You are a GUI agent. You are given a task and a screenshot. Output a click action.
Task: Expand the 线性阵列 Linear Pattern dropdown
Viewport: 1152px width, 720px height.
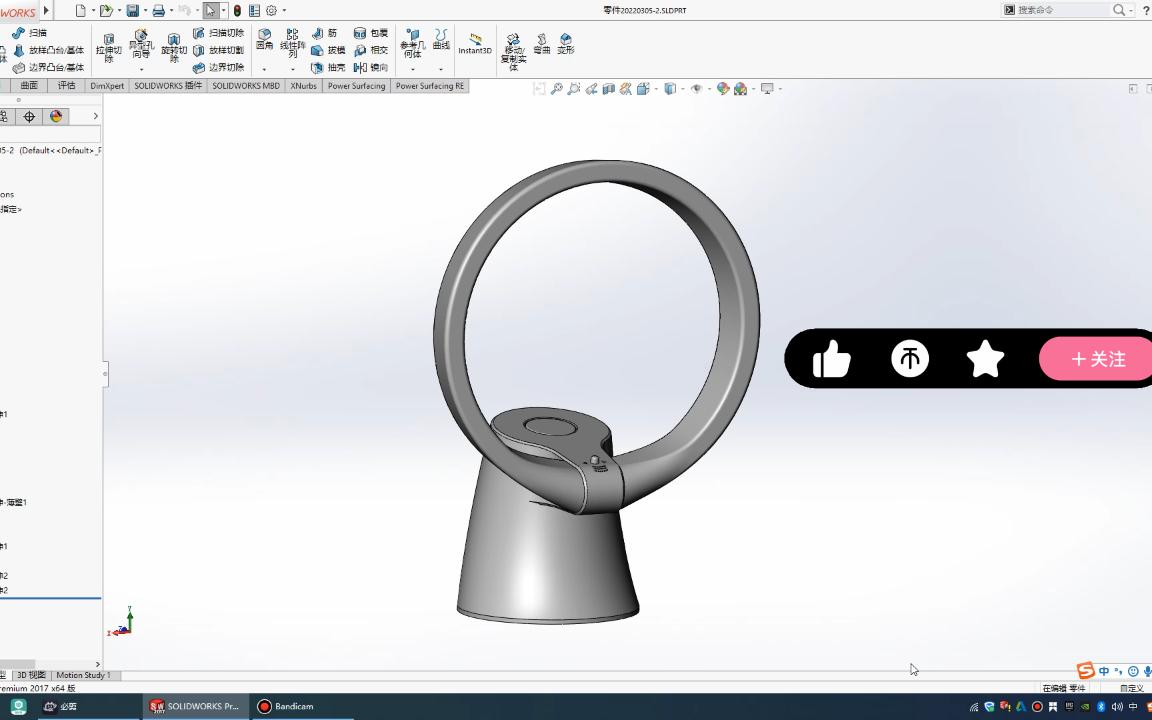291,69
